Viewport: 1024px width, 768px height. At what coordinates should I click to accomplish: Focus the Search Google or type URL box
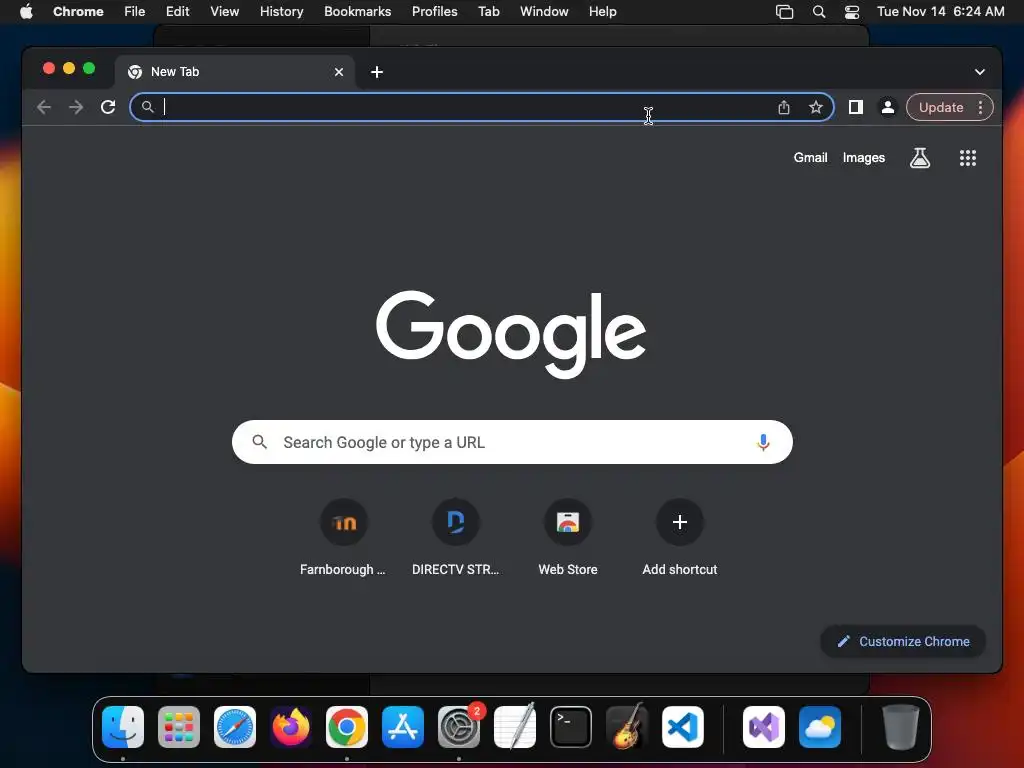(512, 442)
